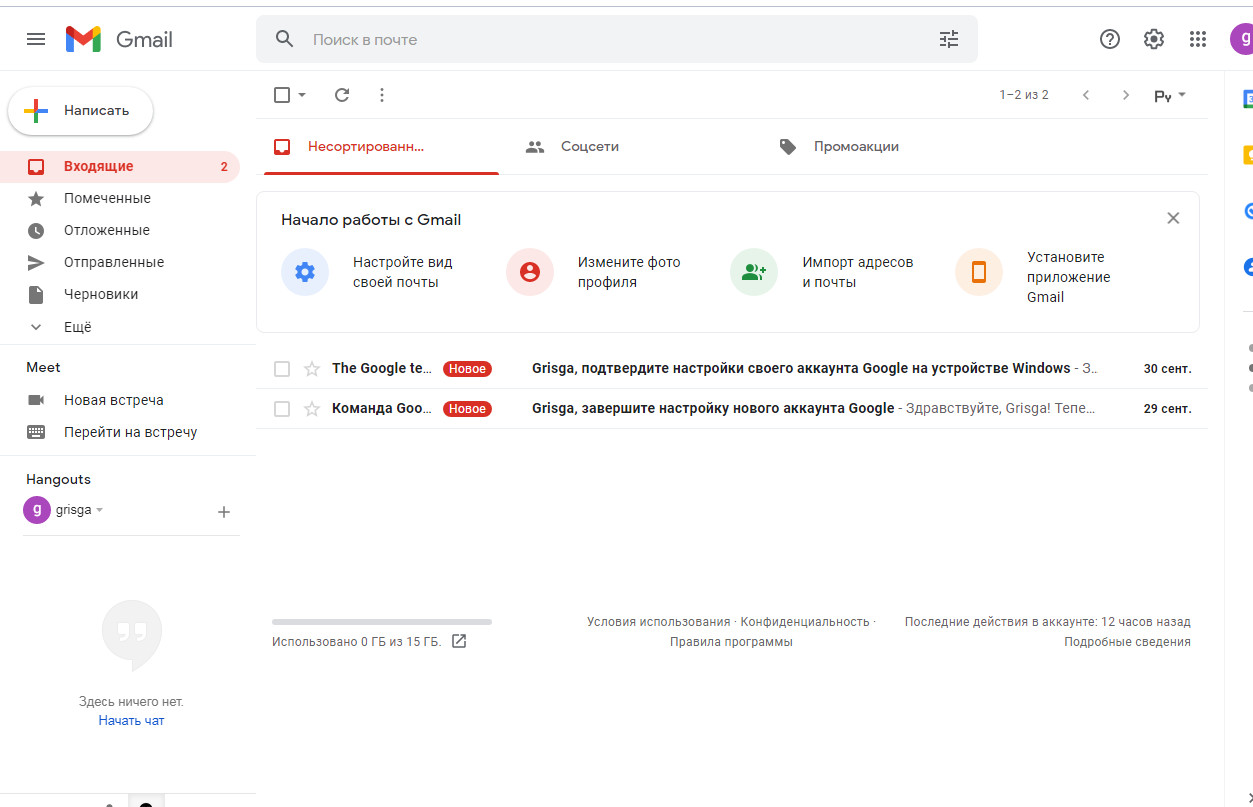Open the Отправленные folder

click(120, 263)
